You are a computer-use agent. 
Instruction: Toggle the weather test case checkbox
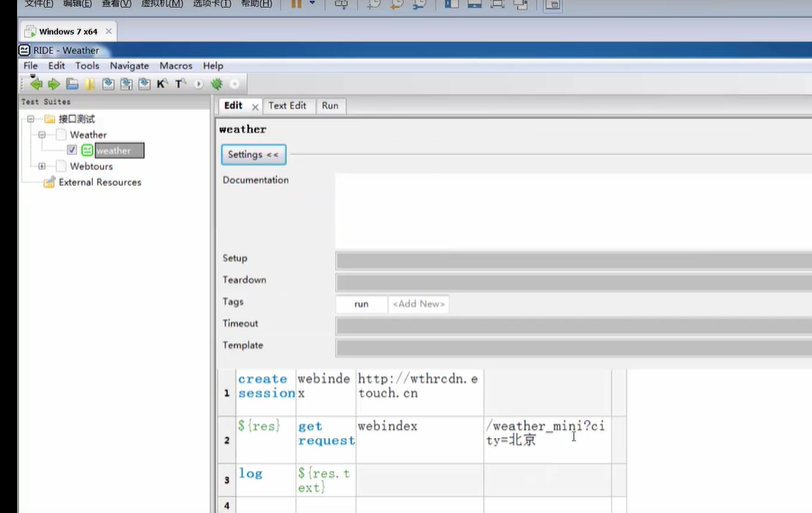(x=72, y=150)
